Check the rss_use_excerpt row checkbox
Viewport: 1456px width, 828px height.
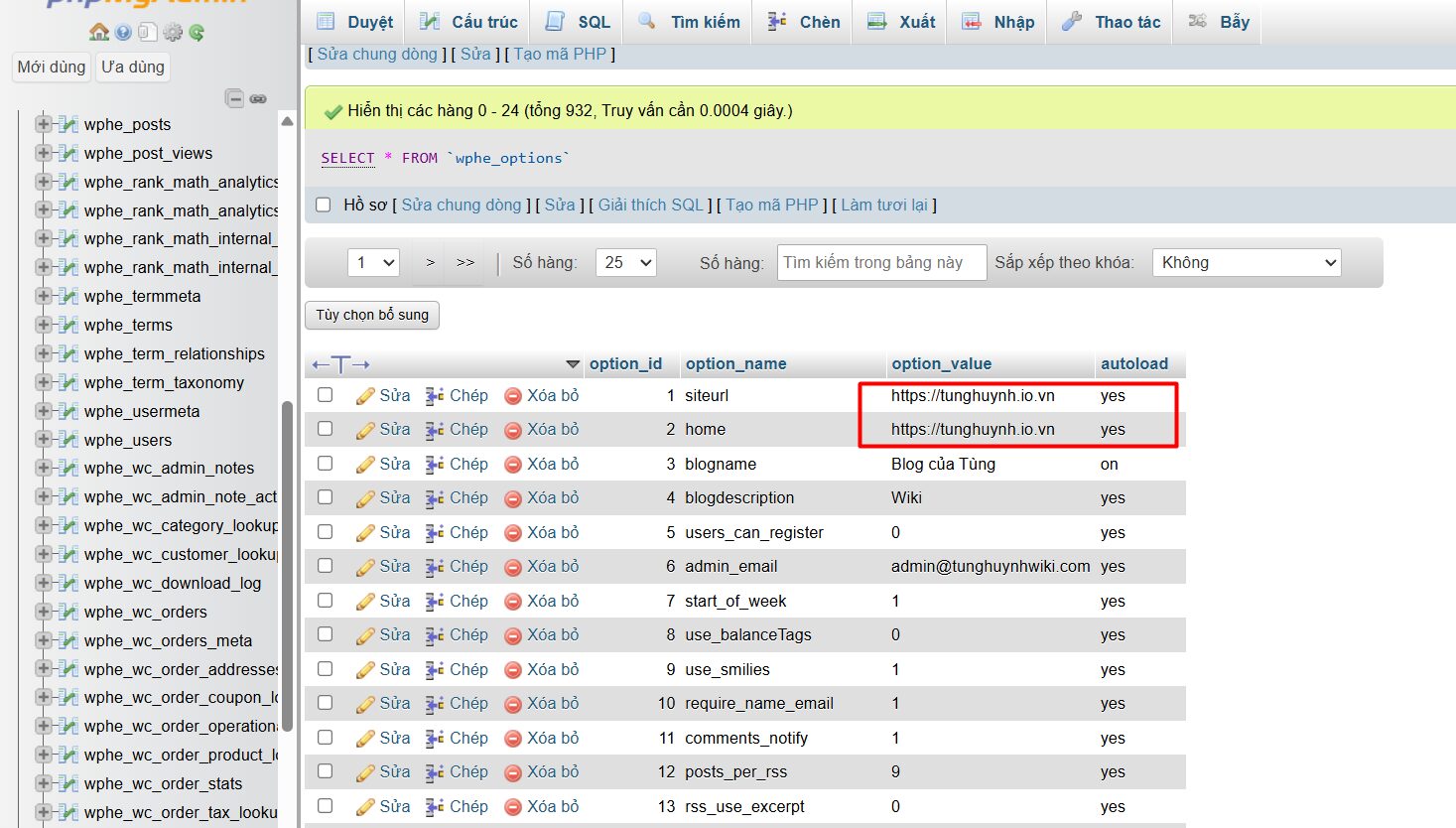click(326, 806)
